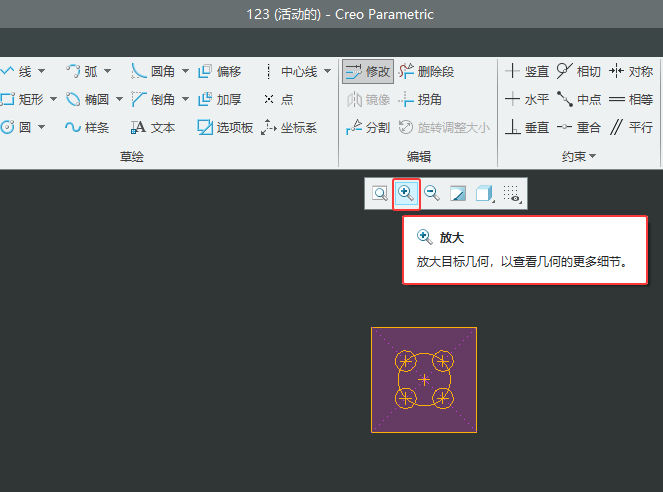This screenshot has height=492, width=663.
Task: Select the 中心线 (Centerline) tool
Action: coord(291,71)
